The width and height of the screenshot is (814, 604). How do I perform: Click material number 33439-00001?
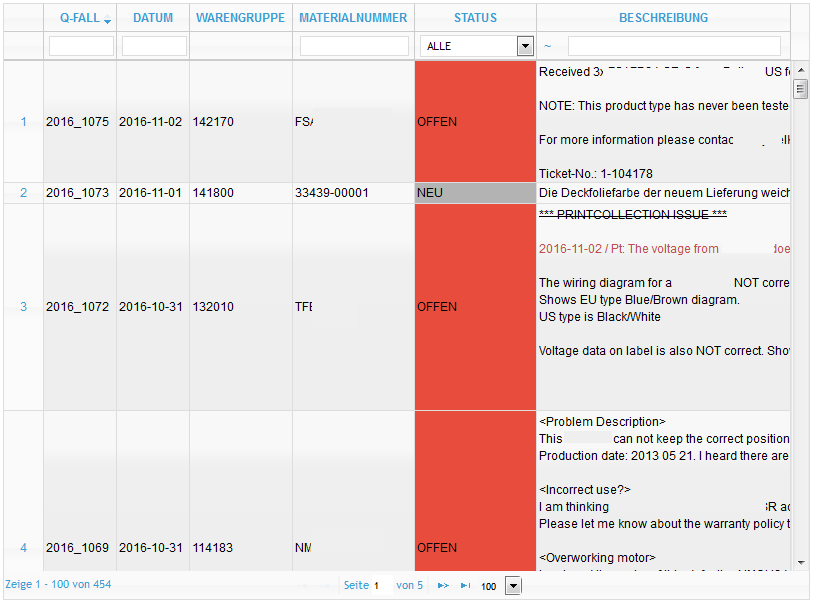tap(332, 193)
